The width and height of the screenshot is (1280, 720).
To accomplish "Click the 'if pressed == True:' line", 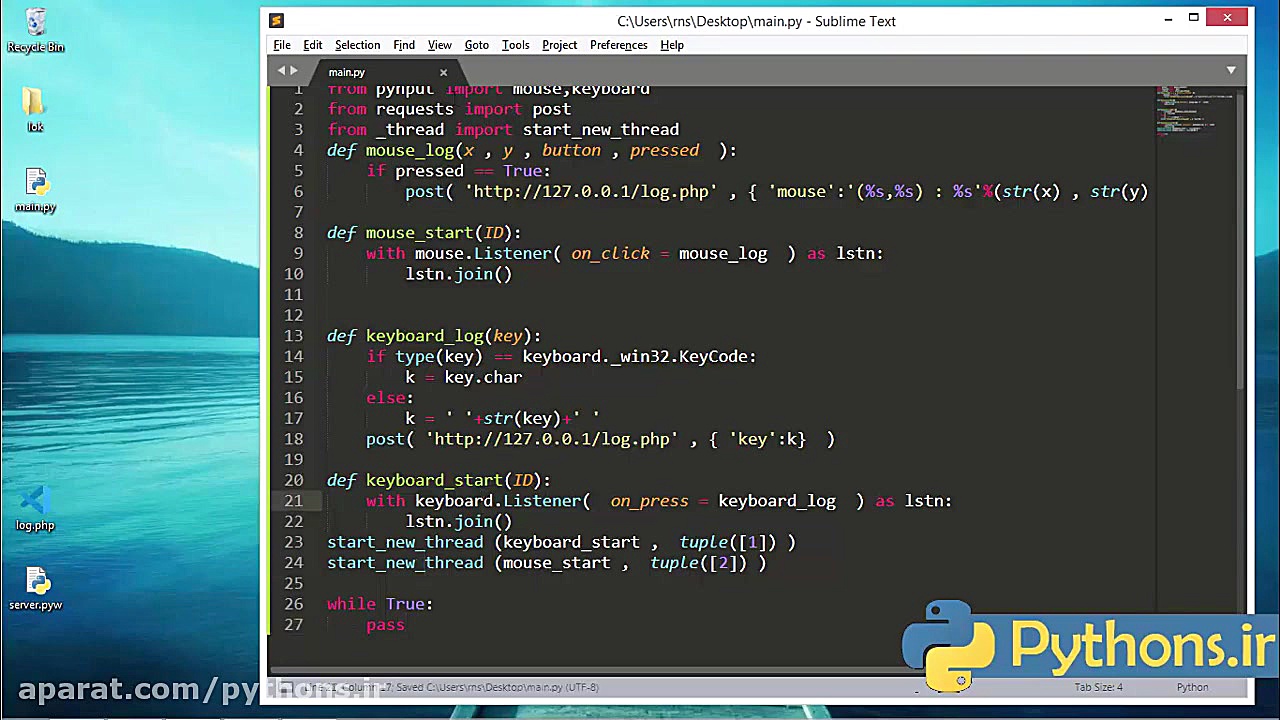I will [458, 171].
